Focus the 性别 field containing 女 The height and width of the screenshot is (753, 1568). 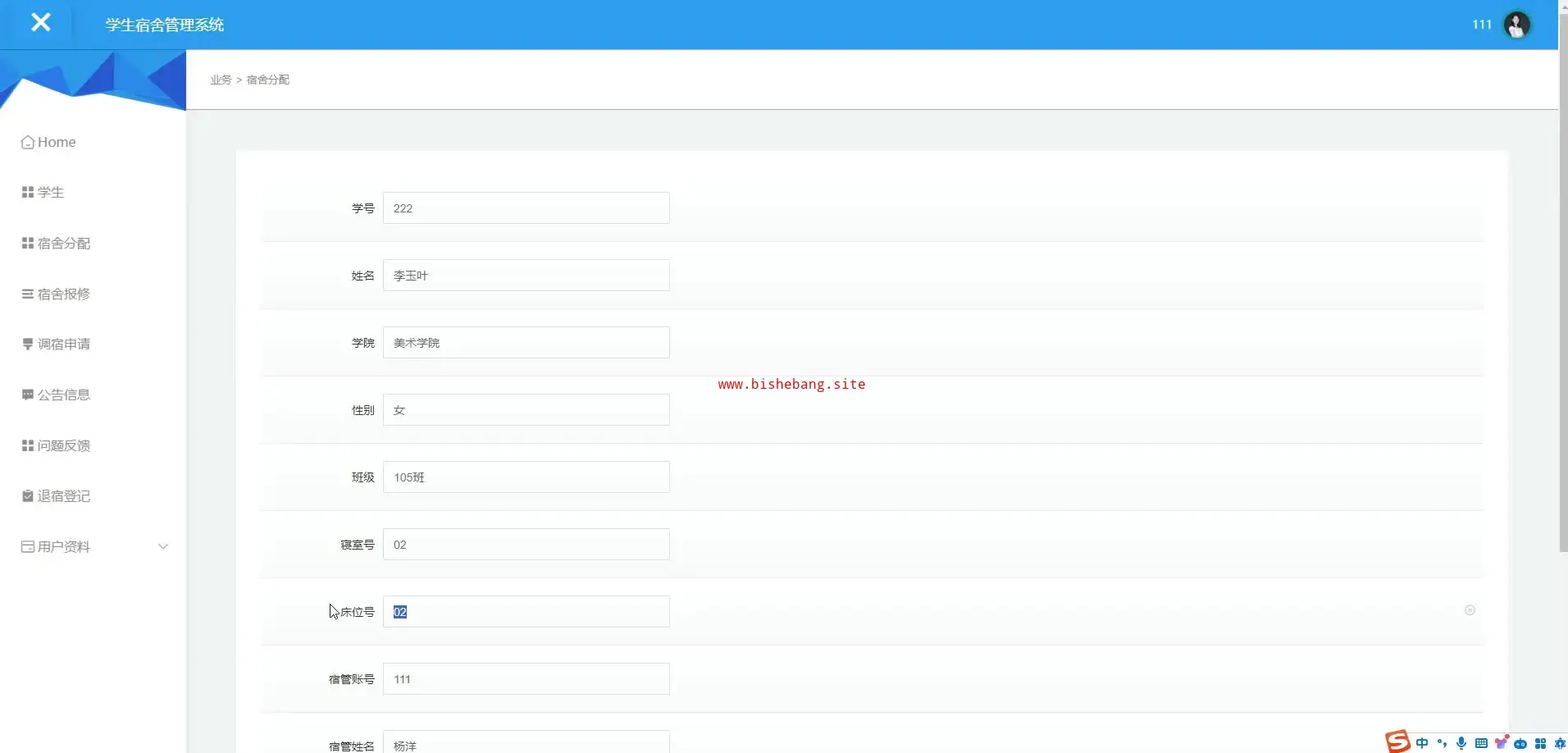526,410
